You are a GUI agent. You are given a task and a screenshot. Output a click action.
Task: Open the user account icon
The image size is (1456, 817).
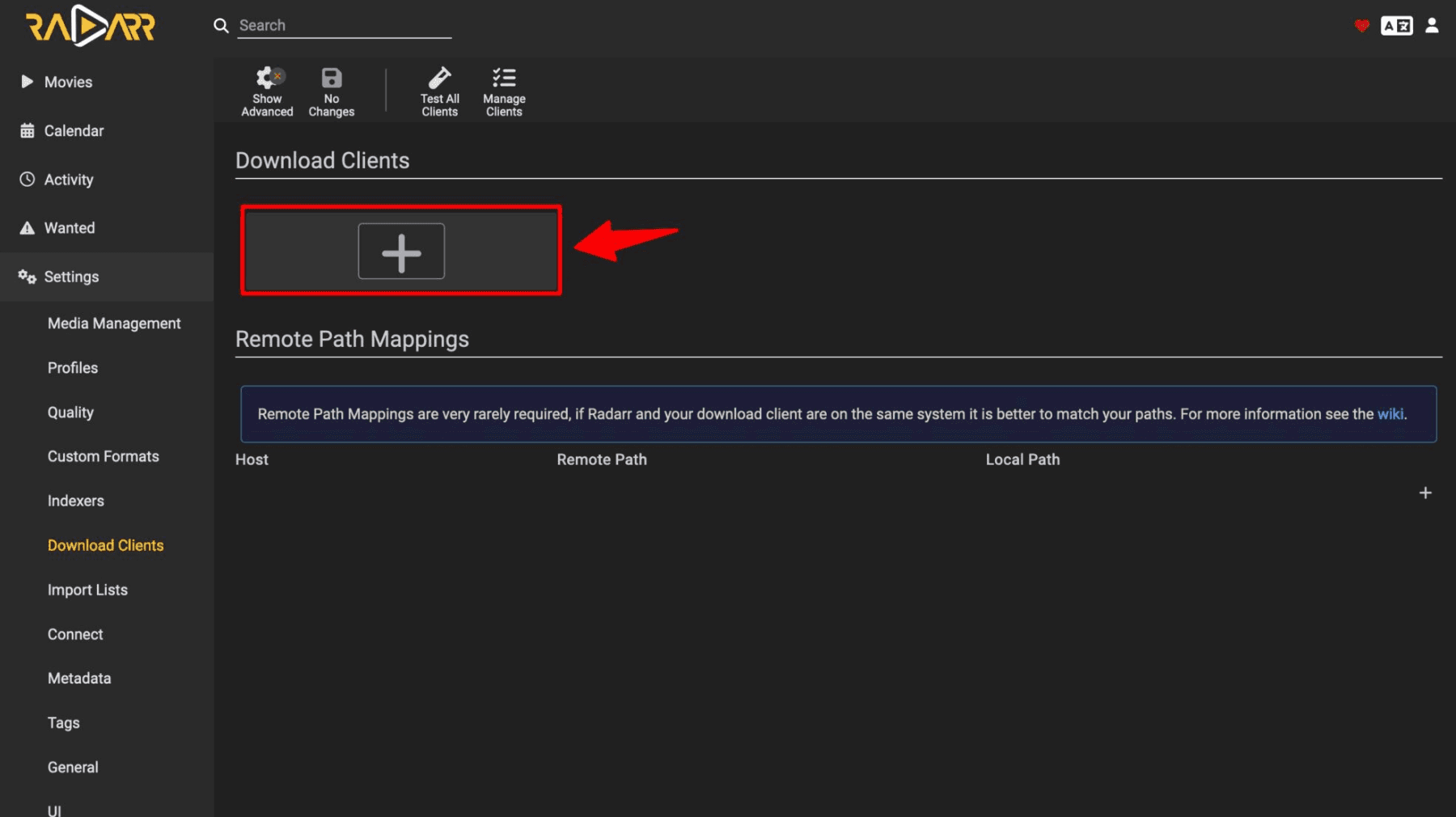(1431, 25)
